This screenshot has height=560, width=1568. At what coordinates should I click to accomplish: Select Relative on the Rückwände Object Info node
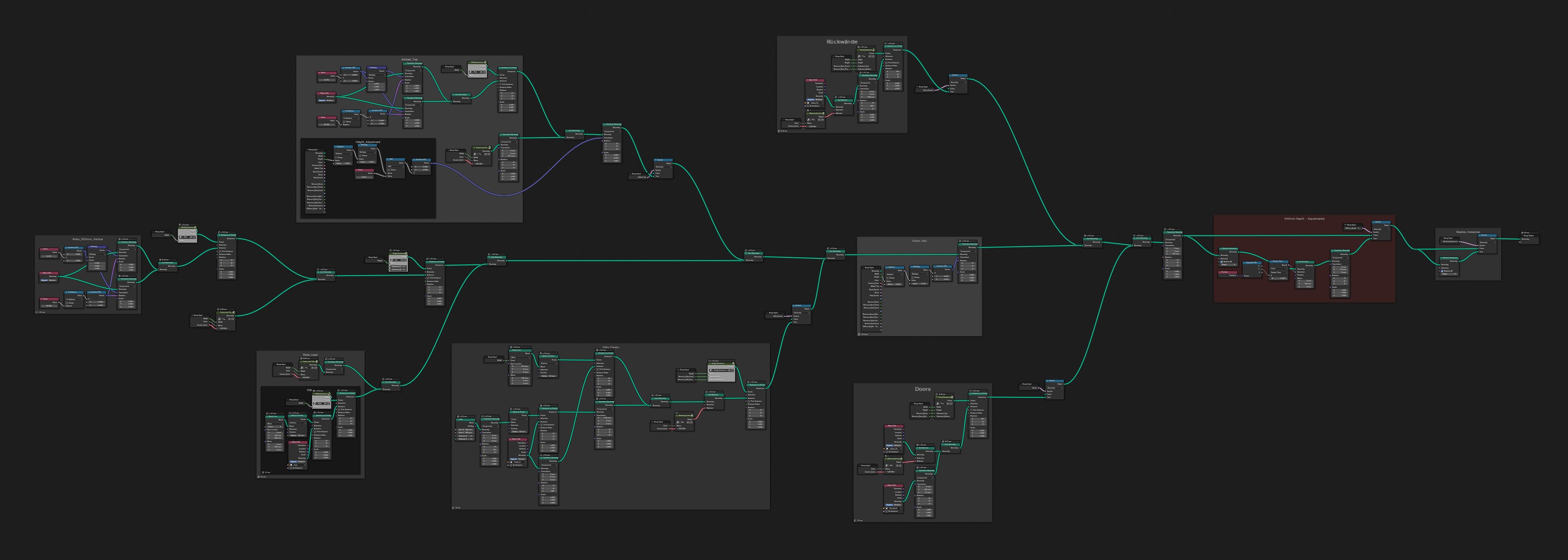(819, 100)
